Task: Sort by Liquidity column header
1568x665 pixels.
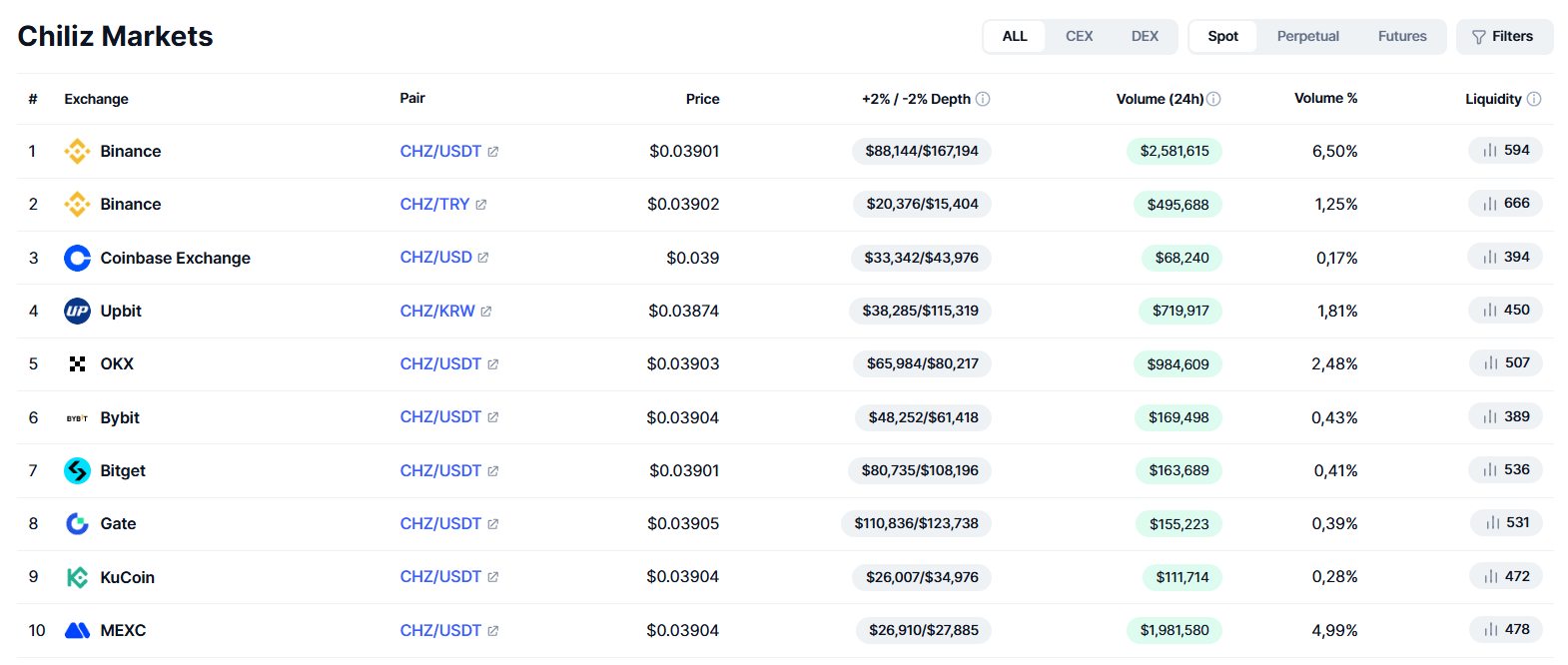Action: [1493, 99]
